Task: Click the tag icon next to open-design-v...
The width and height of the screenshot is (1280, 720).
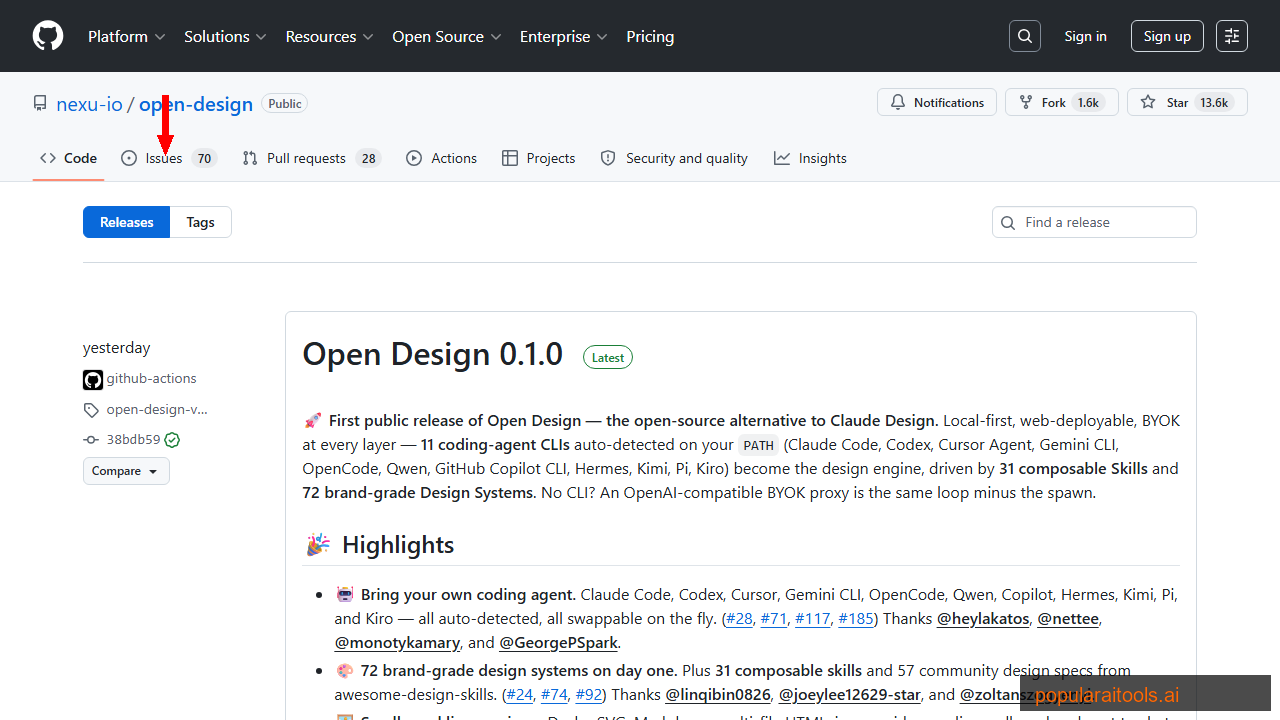Action: pos(91,410)
